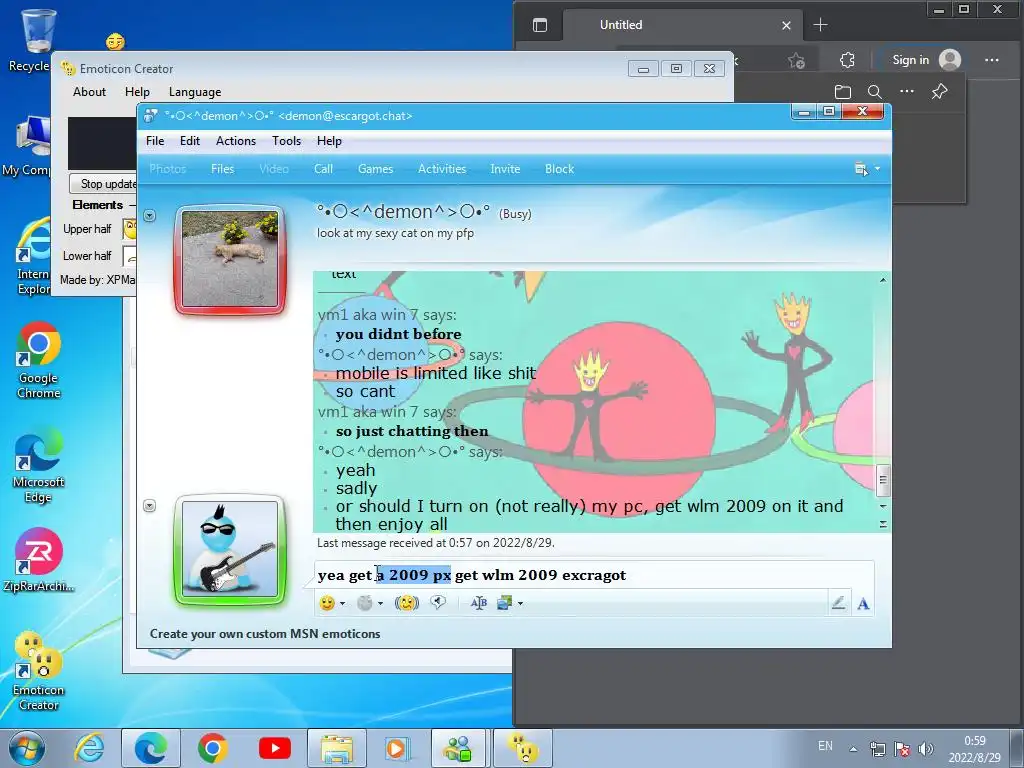1024x768 pixels.
Task: Open Edge extensions puzzle icon
Action: point(847,60)
